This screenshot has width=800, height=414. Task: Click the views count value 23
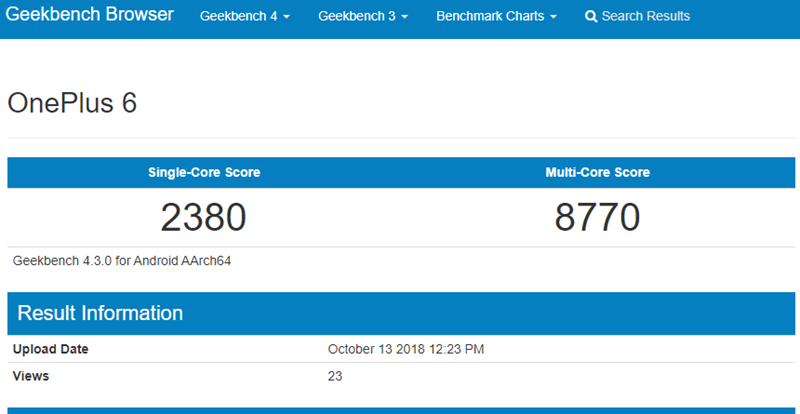335,376
